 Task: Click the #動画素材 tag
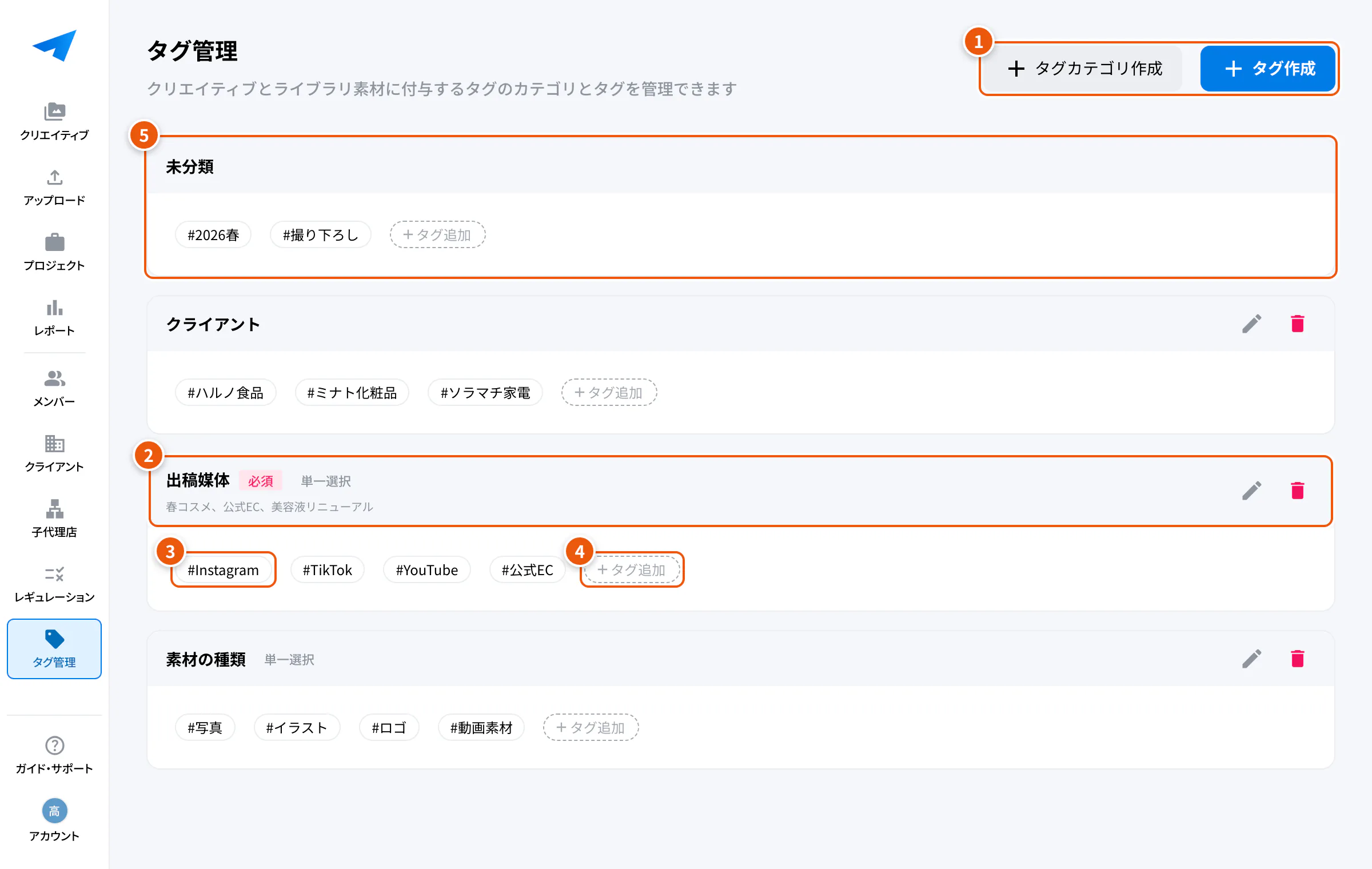click(481, 727)
